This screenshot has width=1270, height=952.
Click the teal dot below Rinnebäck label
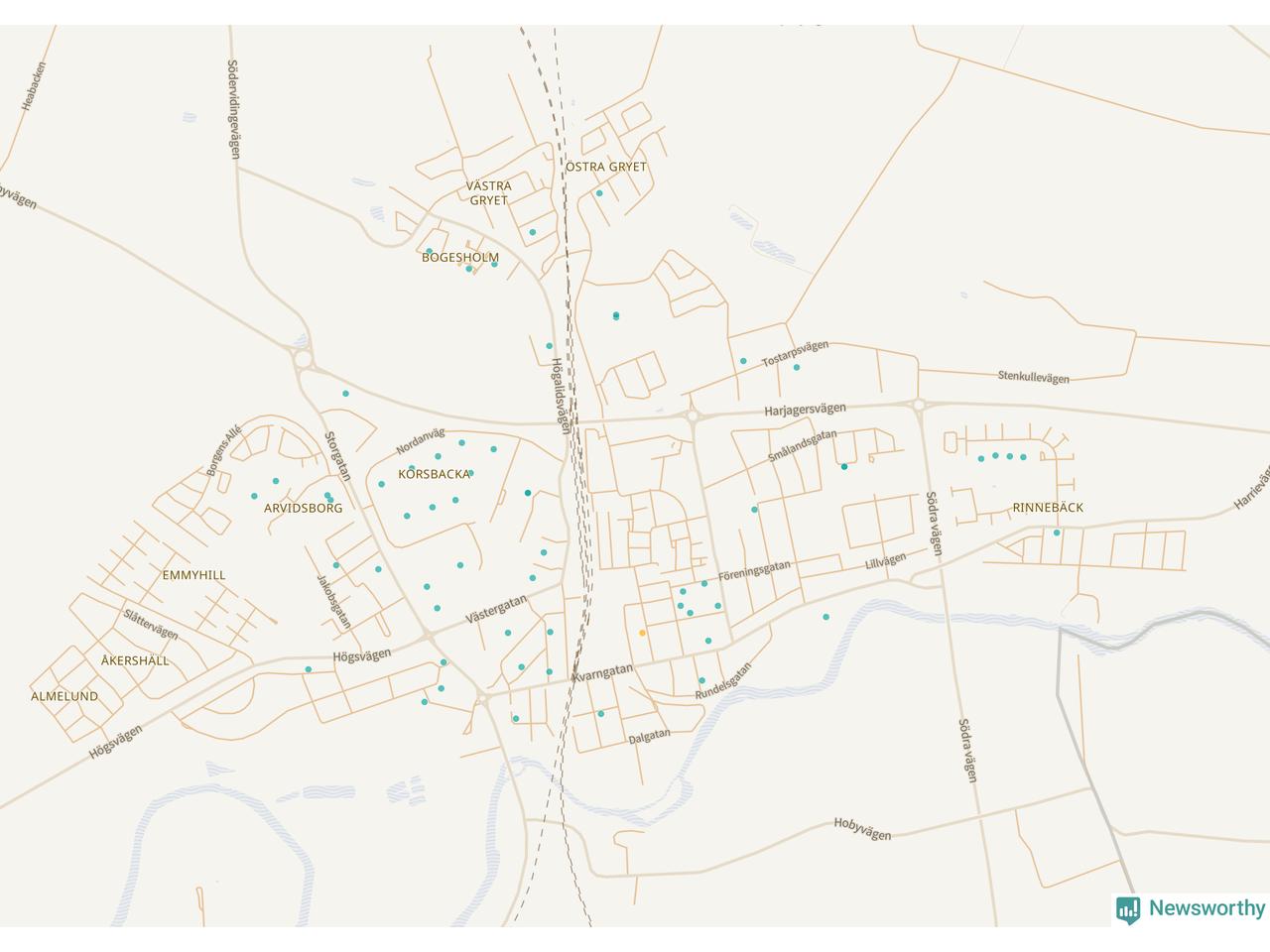click(1057, 533)
